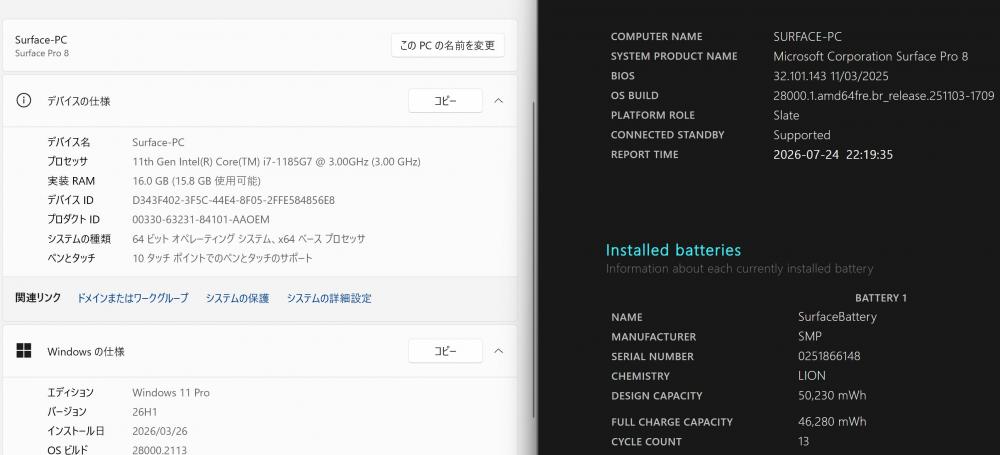
Task: Select the Microsoft Corporation Surface Pro 8 value
Action: click(x=871, y=56)
